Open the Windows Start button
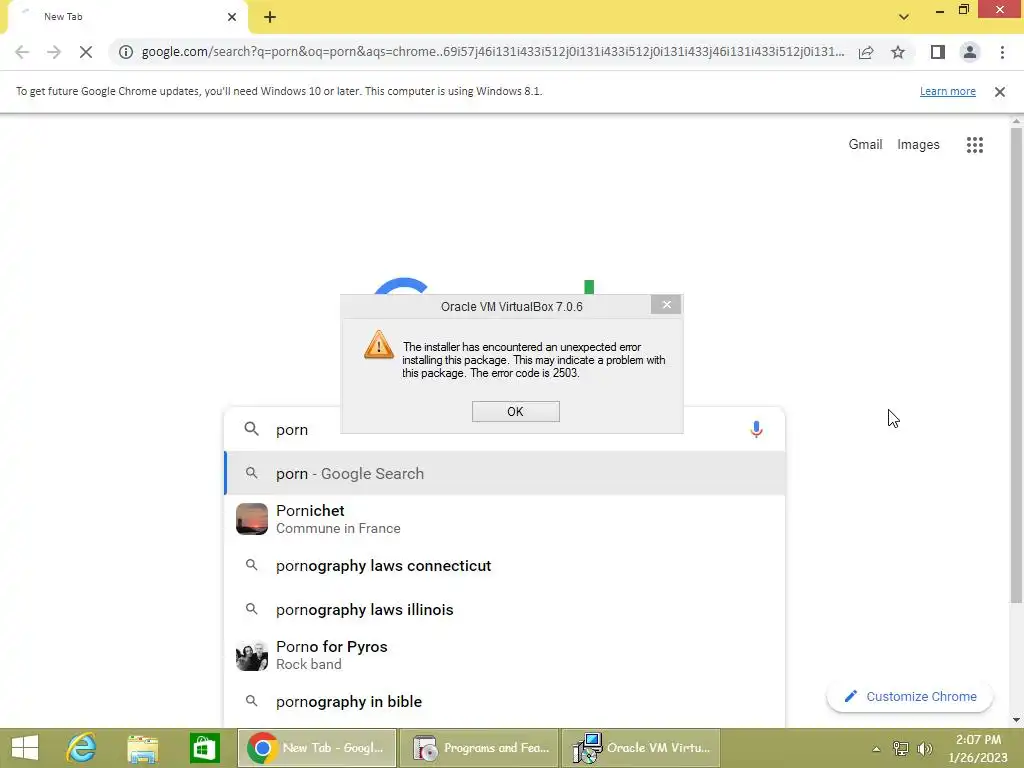Screen dimensions: 1024x768 [x=25, y=748]
